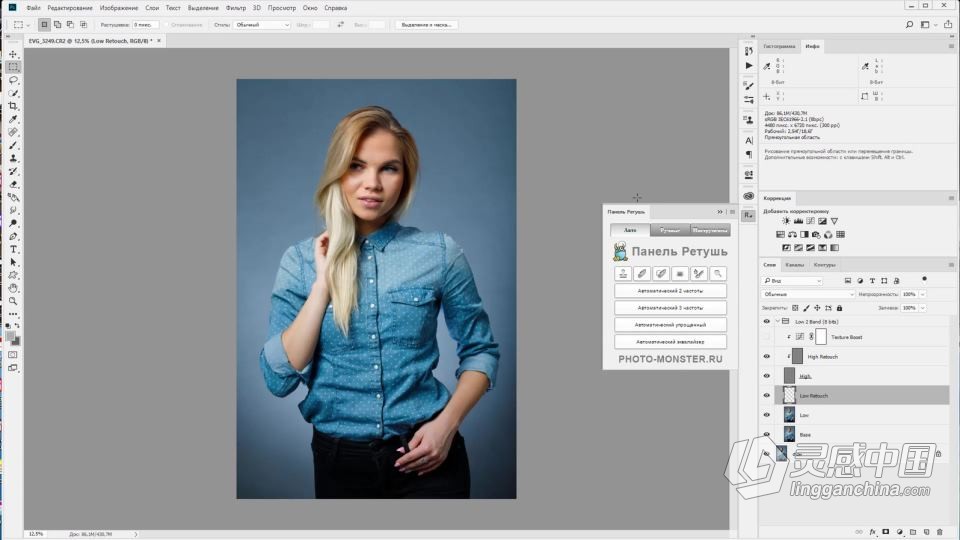Screen dimensions: 960x540
Task: Select the Move tool in the toolbar
Action: (13, 54)
